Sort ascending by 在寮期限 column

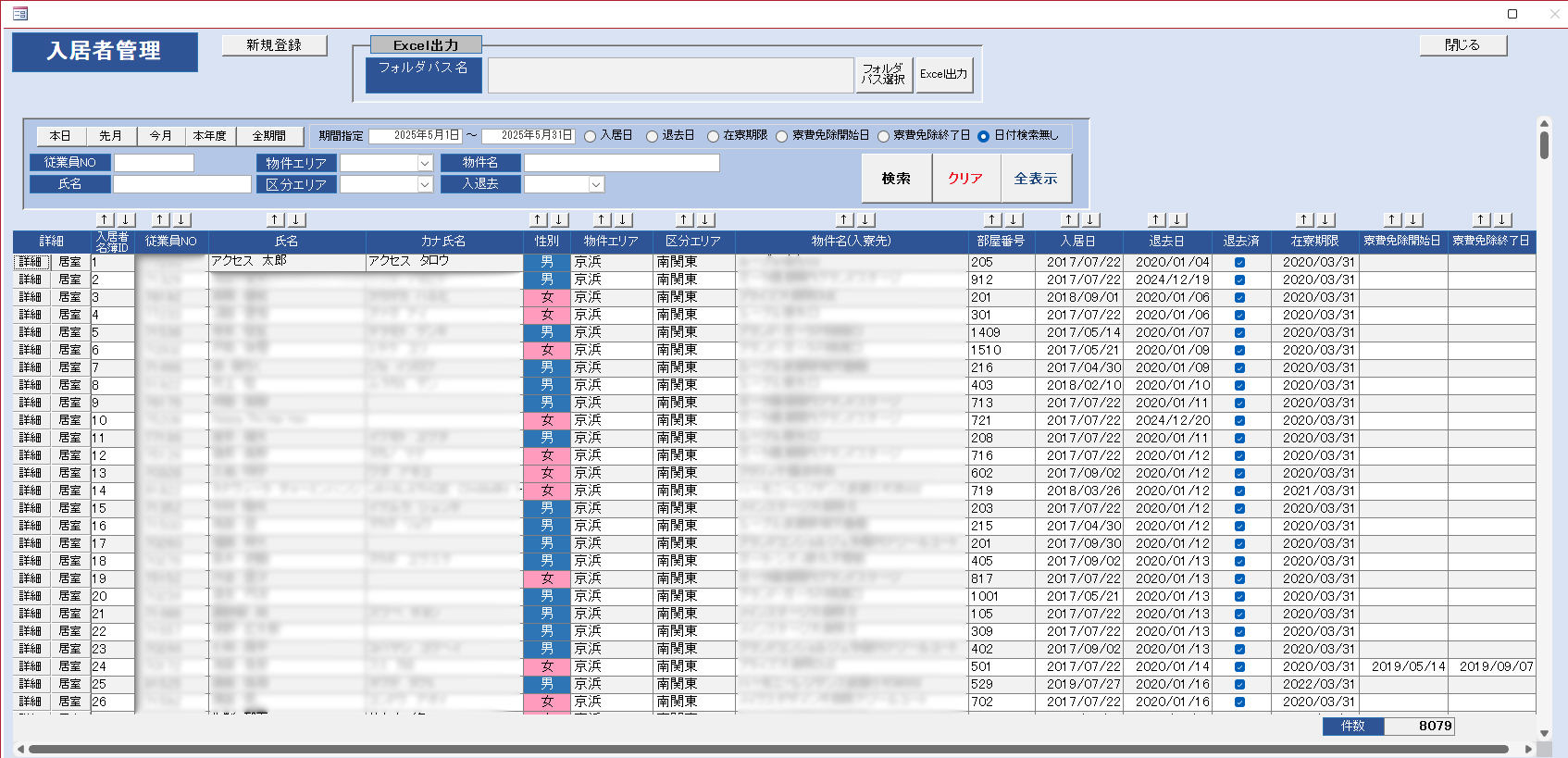1305,219
